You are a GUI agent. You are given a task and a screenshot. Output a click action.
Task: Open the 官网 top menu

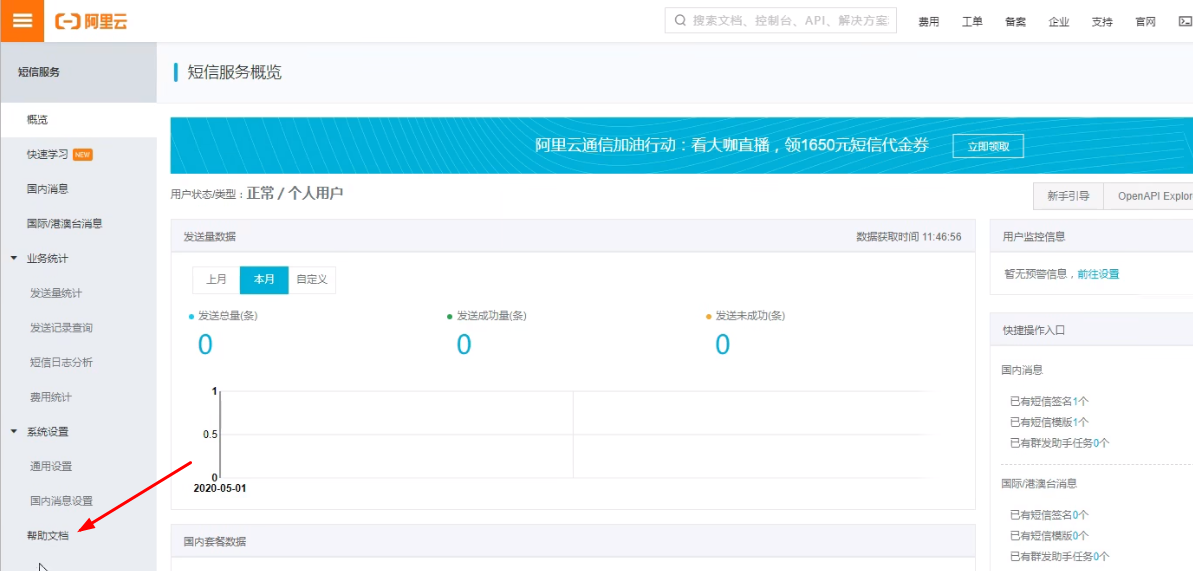click(x=1145, y=22)
